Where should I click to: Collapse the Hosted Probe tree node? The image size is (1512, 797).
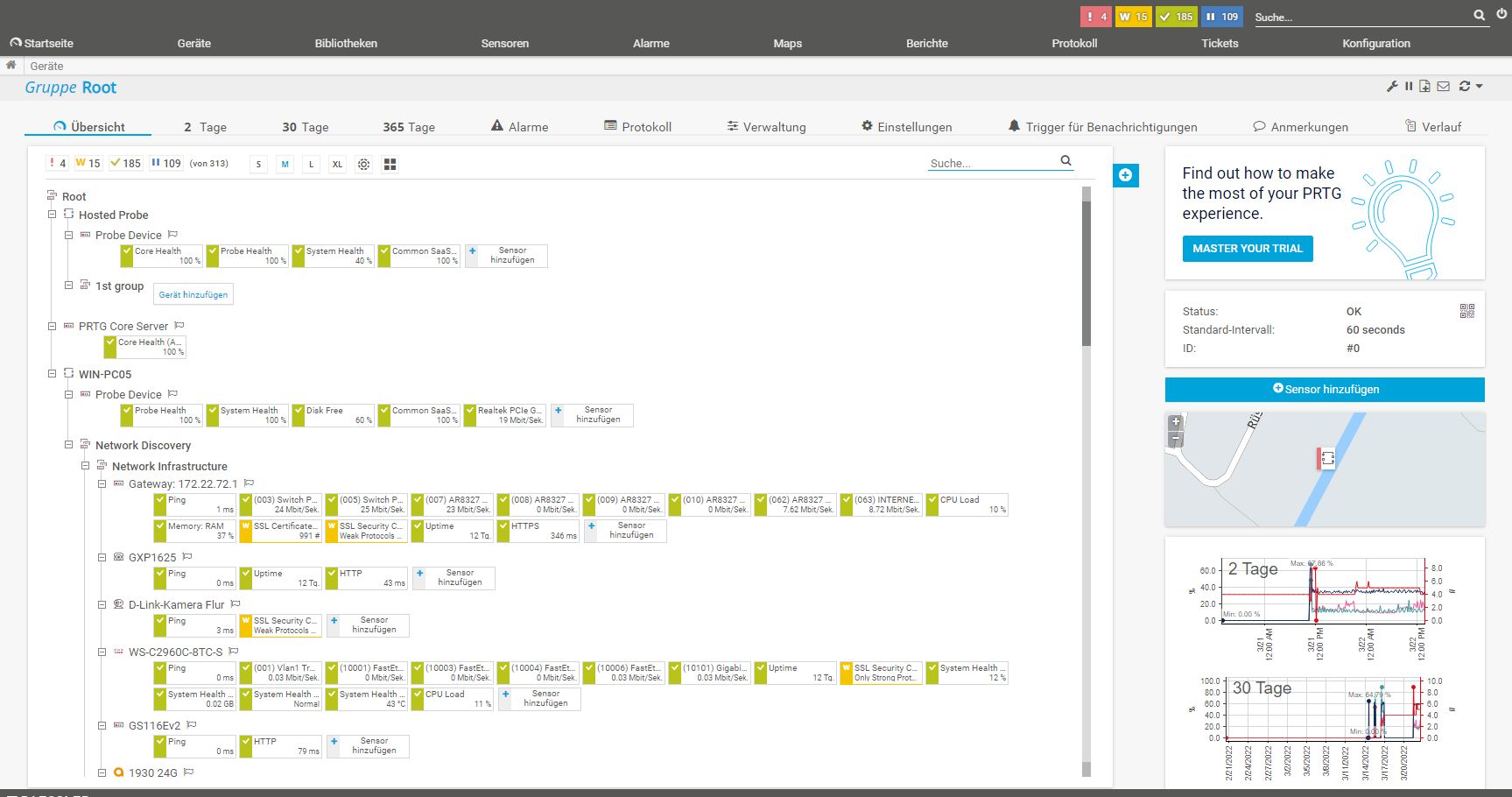point(53,215)
